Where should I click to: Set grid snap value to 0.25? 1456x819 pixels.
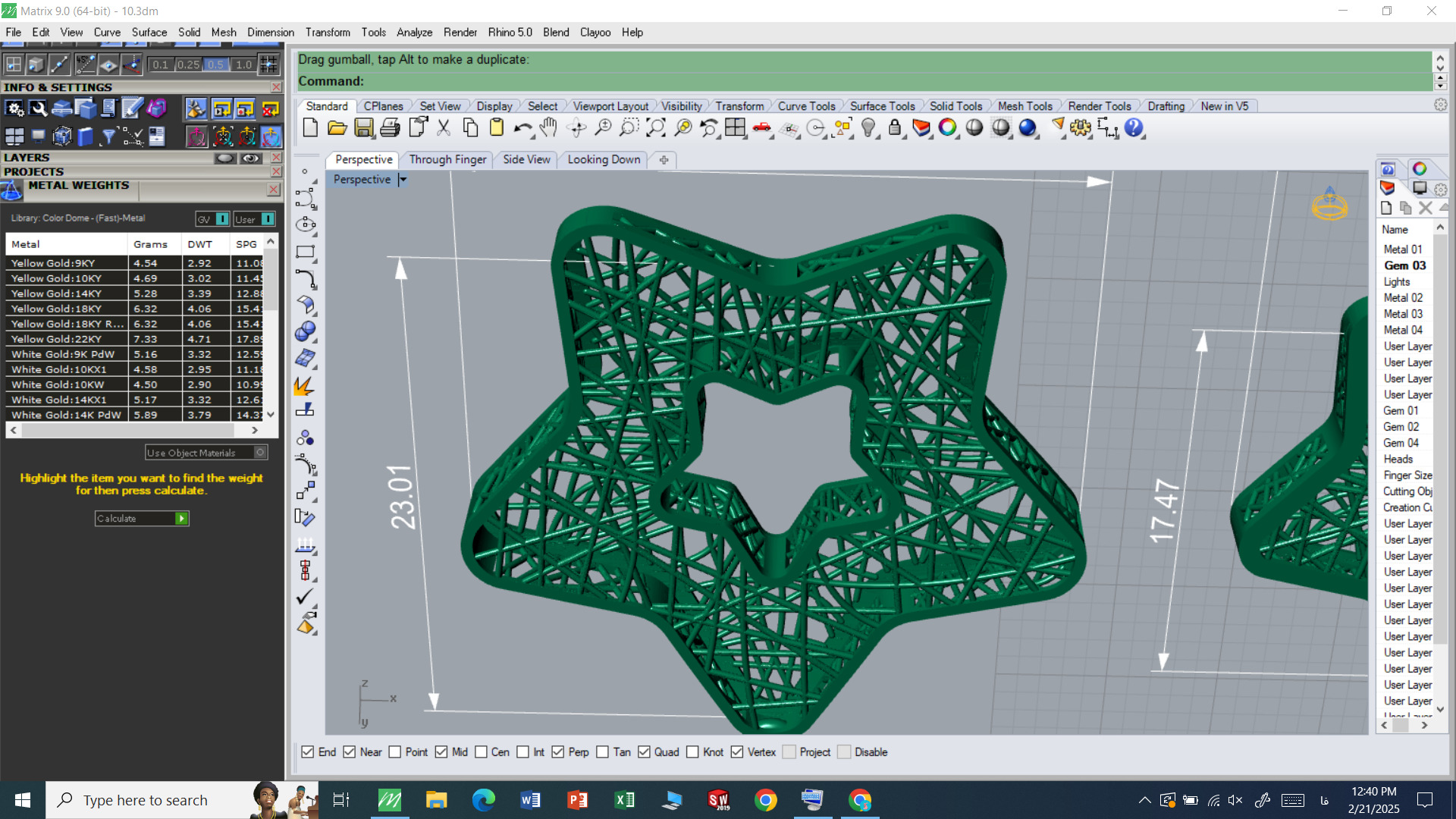click(189, 64)
